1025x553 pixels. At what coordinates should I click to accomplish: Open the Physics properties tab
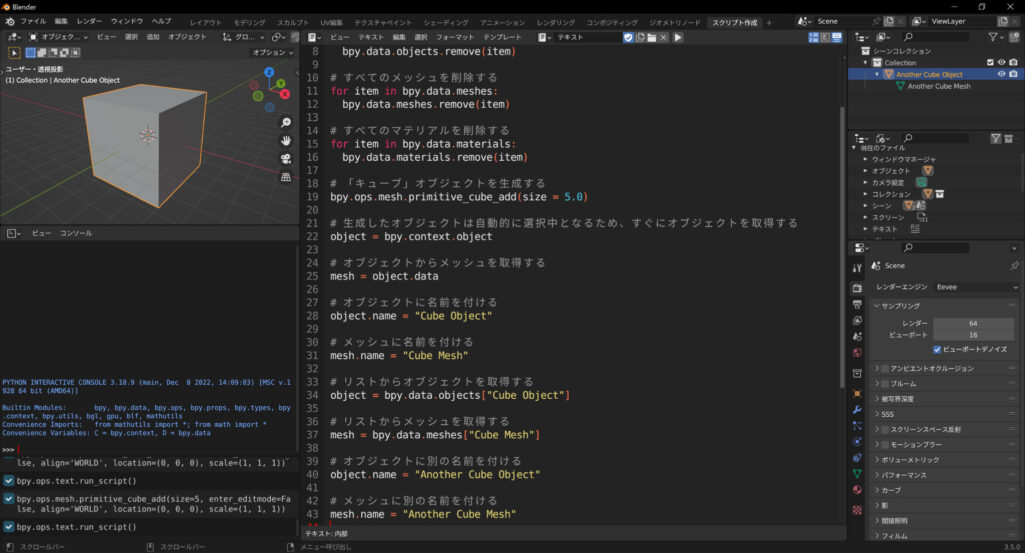(857, 441)
